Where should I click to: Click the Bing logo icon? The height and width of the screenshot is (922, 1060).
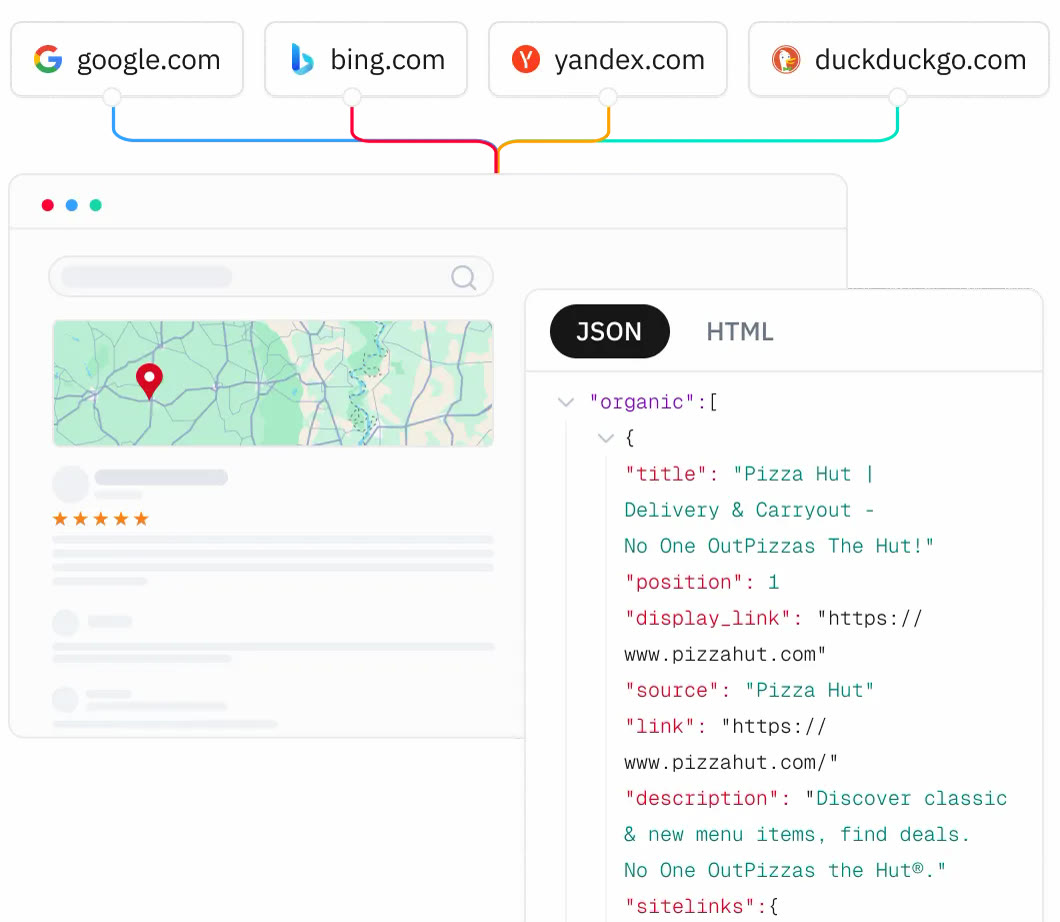[302, 59]
